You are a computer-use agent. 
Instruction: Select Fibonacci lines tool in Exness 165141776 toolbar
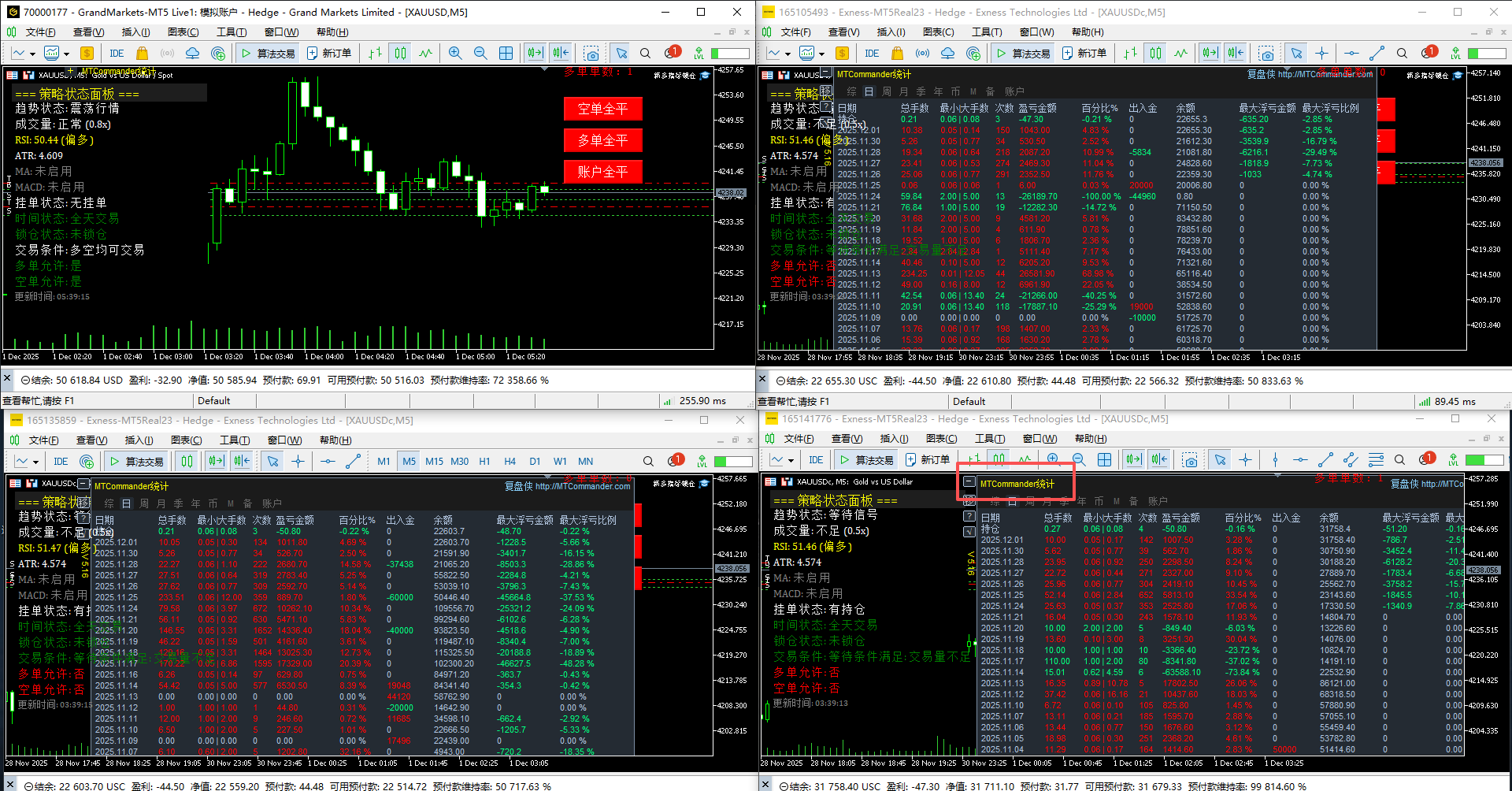click(x=1376, y=459)
